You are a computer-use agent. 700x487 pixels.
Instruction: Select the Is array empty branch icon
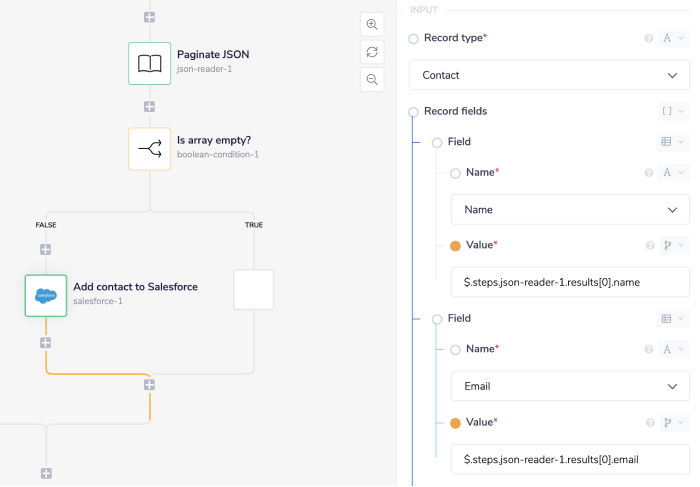tap(149, 148)
